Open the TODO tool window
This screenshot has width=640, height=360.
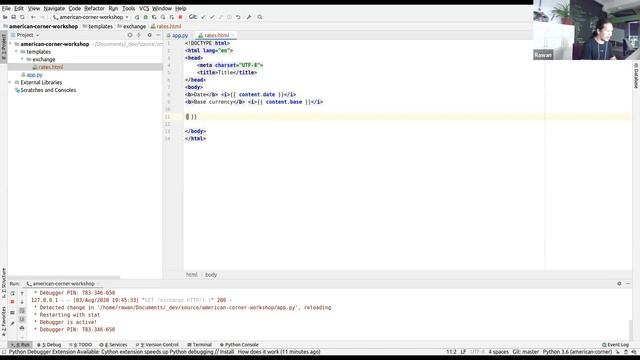pyautogui.click(x=80, y=345)
